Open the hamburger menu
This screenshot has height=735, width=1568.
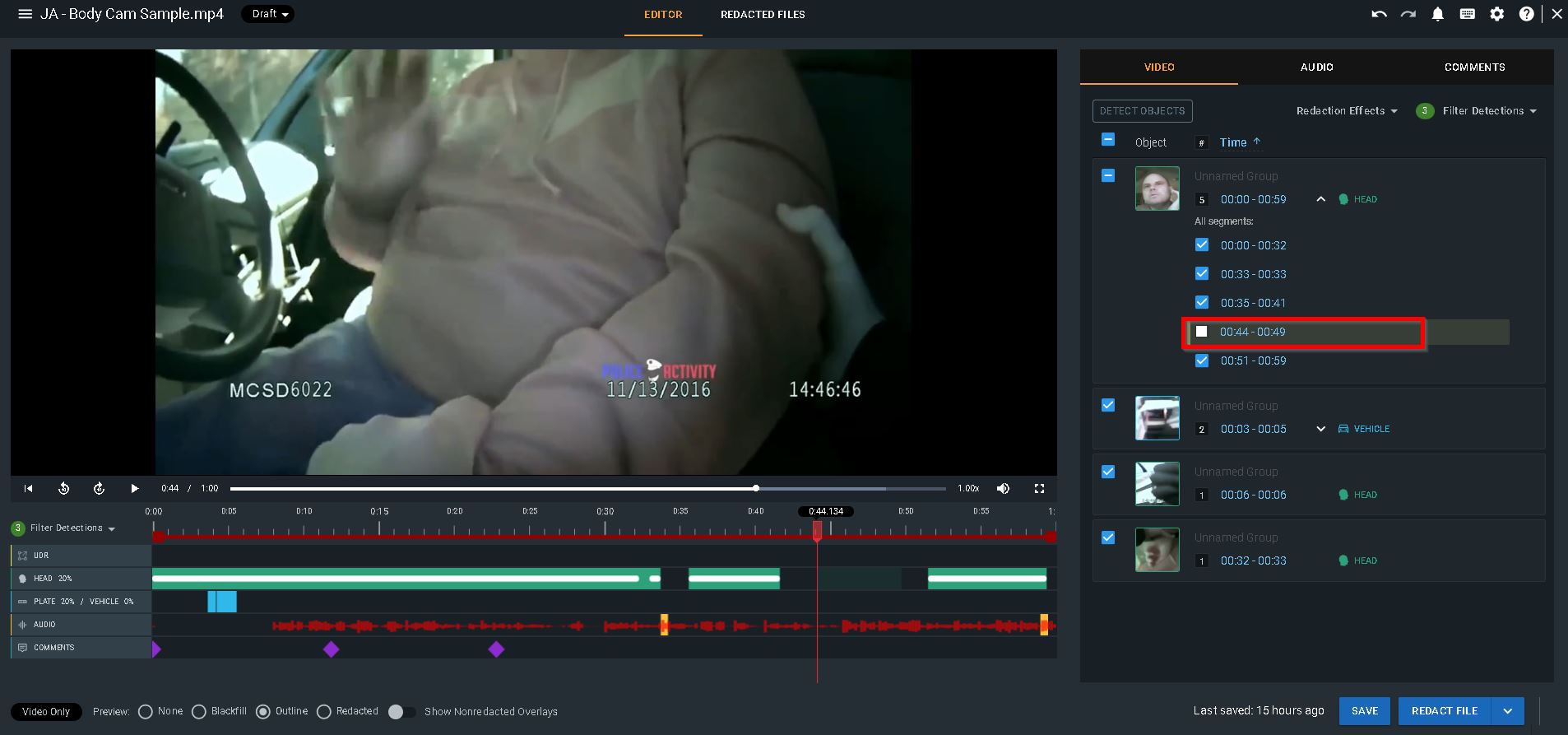[26, 14]
